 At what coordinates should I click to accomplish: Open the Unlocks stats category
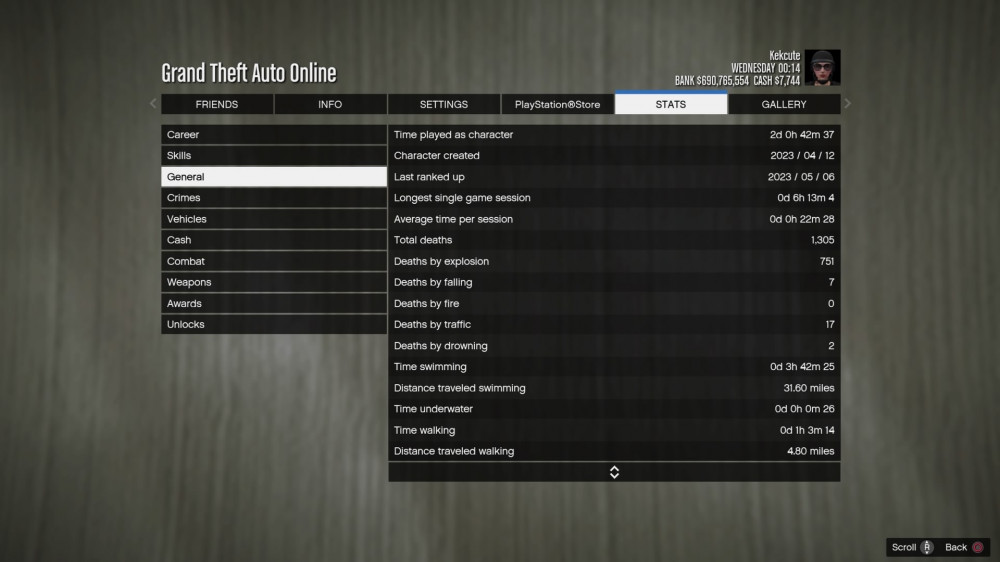274,324
